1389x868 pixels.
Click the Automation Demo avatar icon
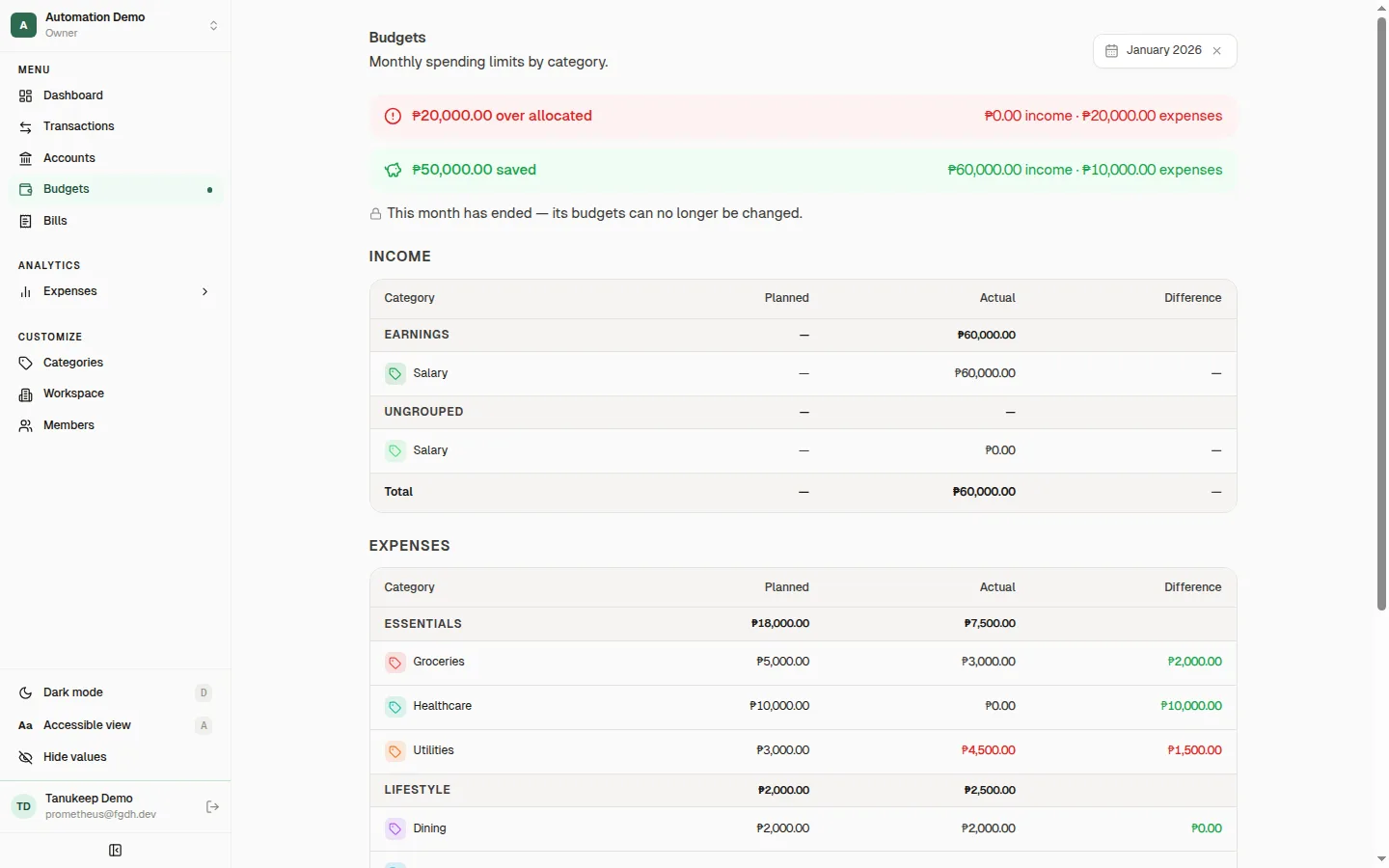(23, 25)
